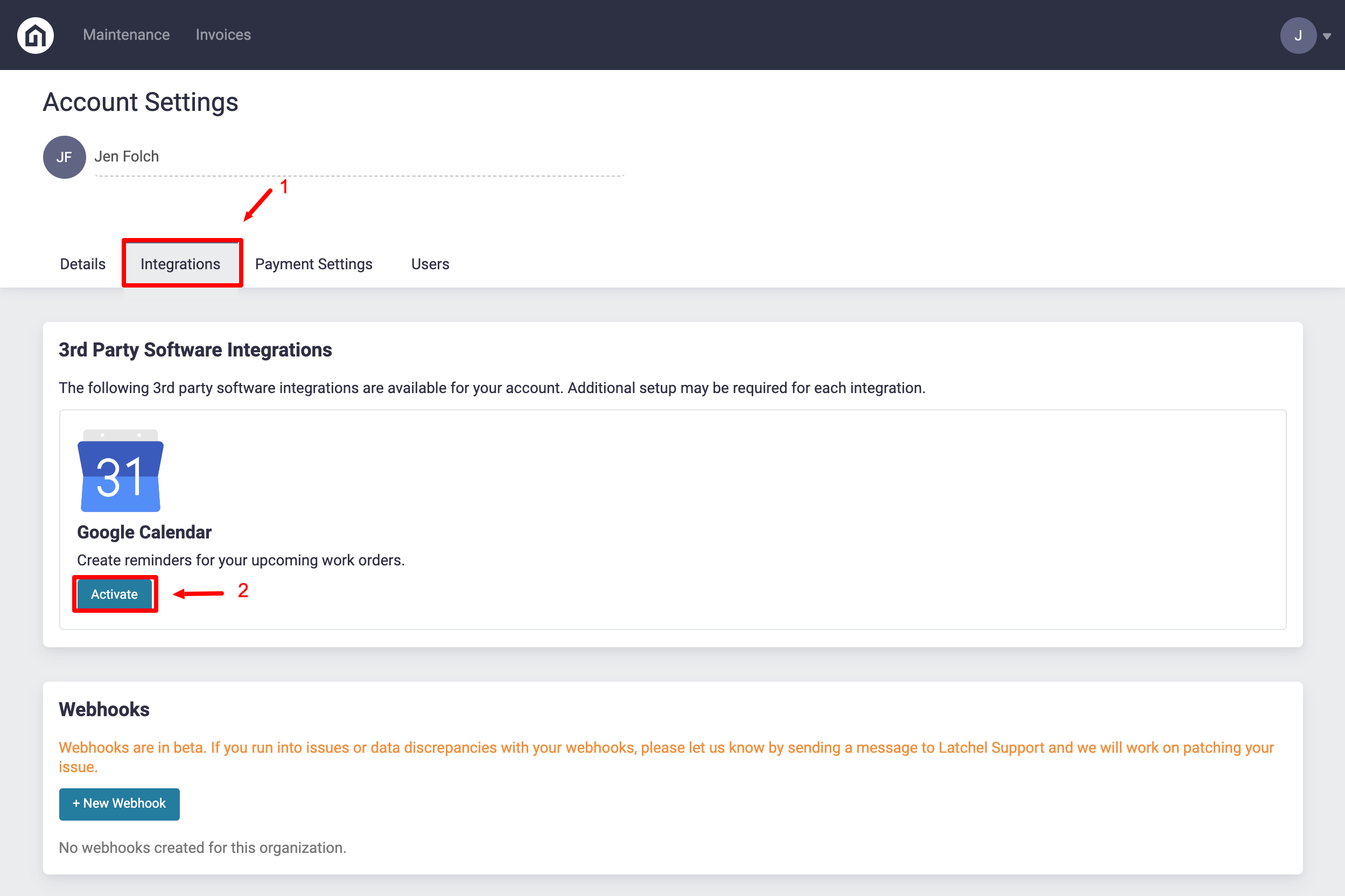Click the Account Settings page title

point(140,102)
